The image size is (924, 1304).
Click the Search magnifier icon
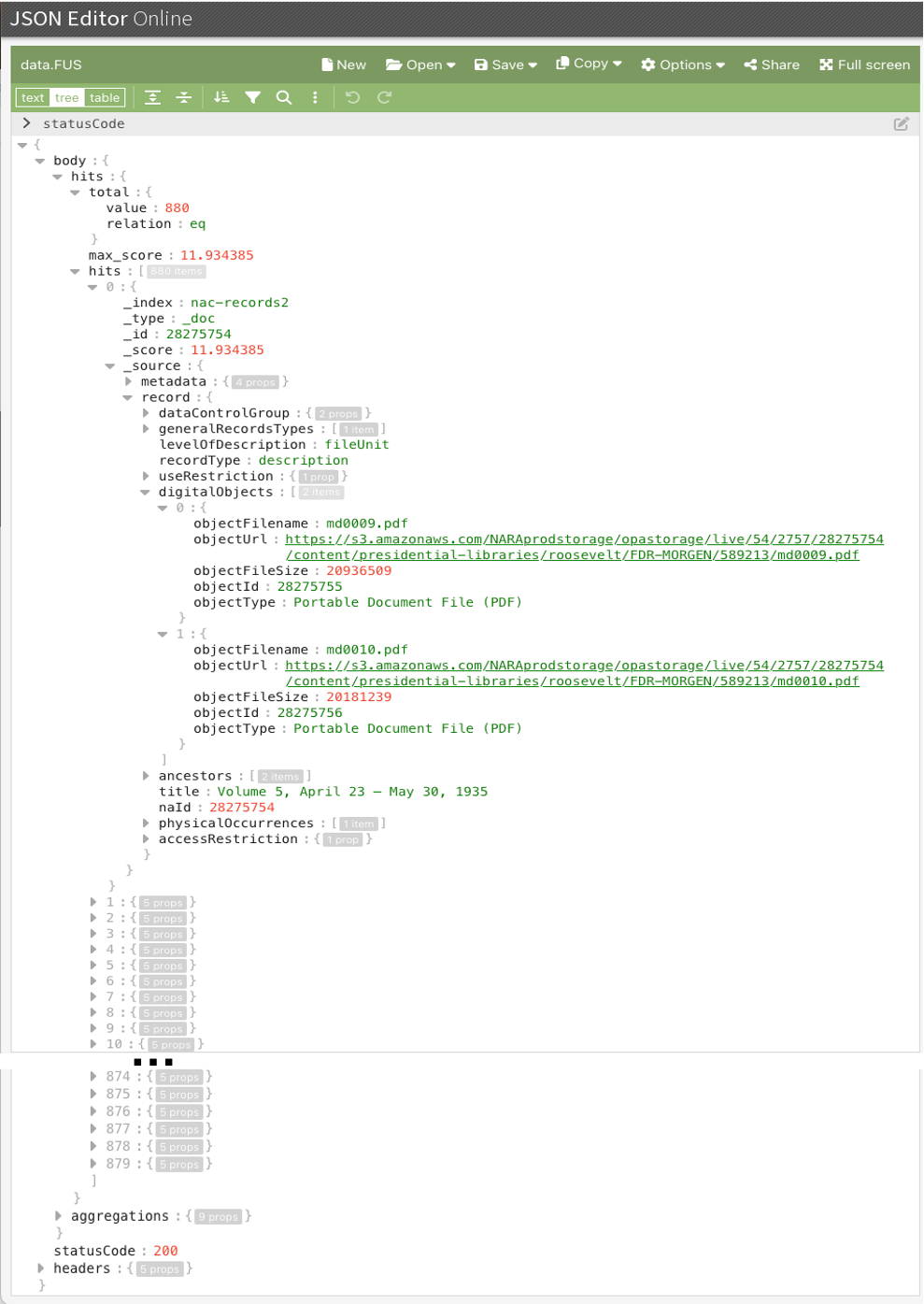[x=284, y=97]
